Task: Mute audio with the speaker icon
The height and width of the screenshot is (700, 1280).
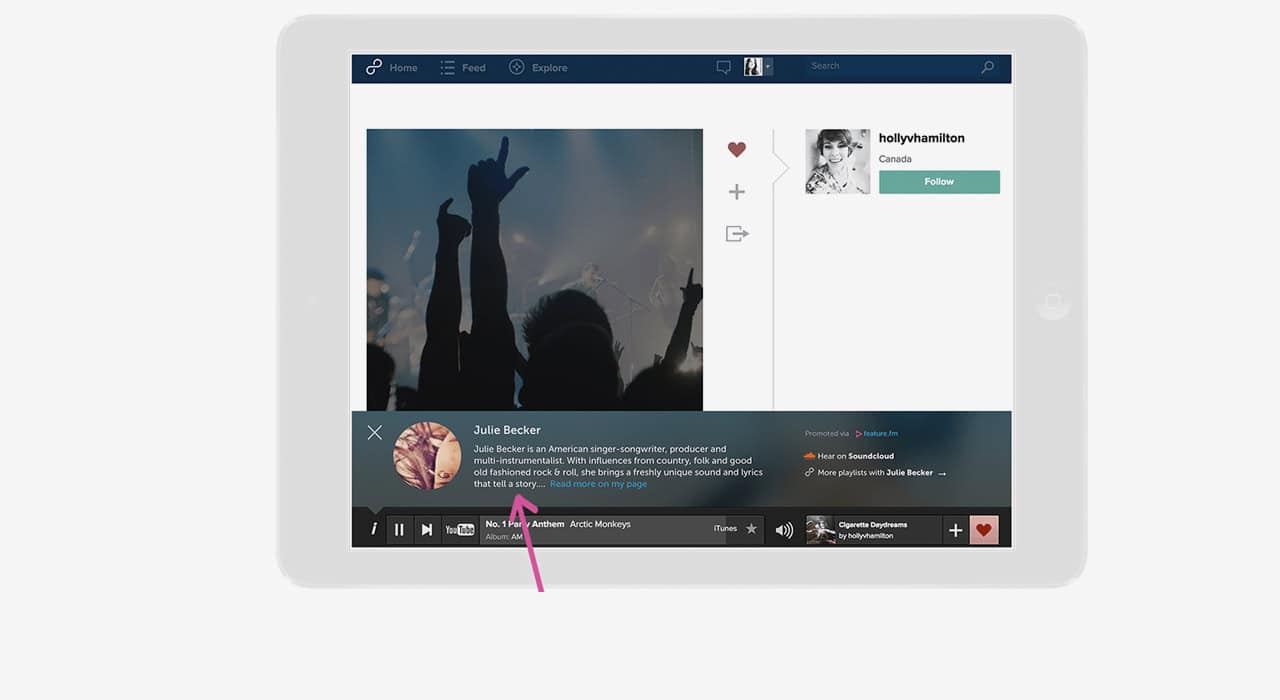Action: coord(783,529)
